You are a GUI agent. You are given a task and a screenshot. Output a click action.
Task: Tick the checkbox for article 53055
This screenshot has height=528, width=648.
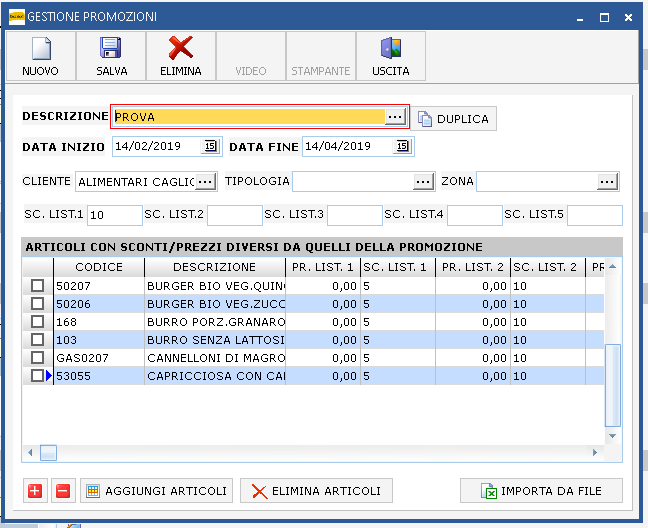[38, 376]
